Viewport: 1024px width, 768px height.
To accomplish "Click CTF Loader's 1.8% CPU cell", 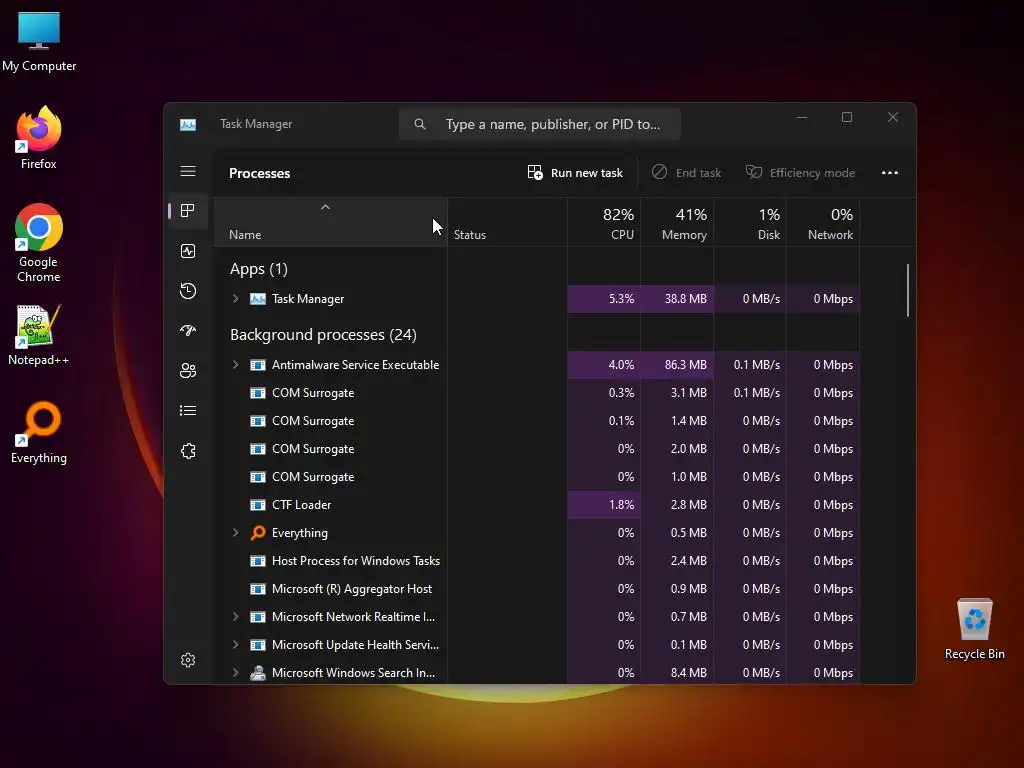I will click(604, 505).
